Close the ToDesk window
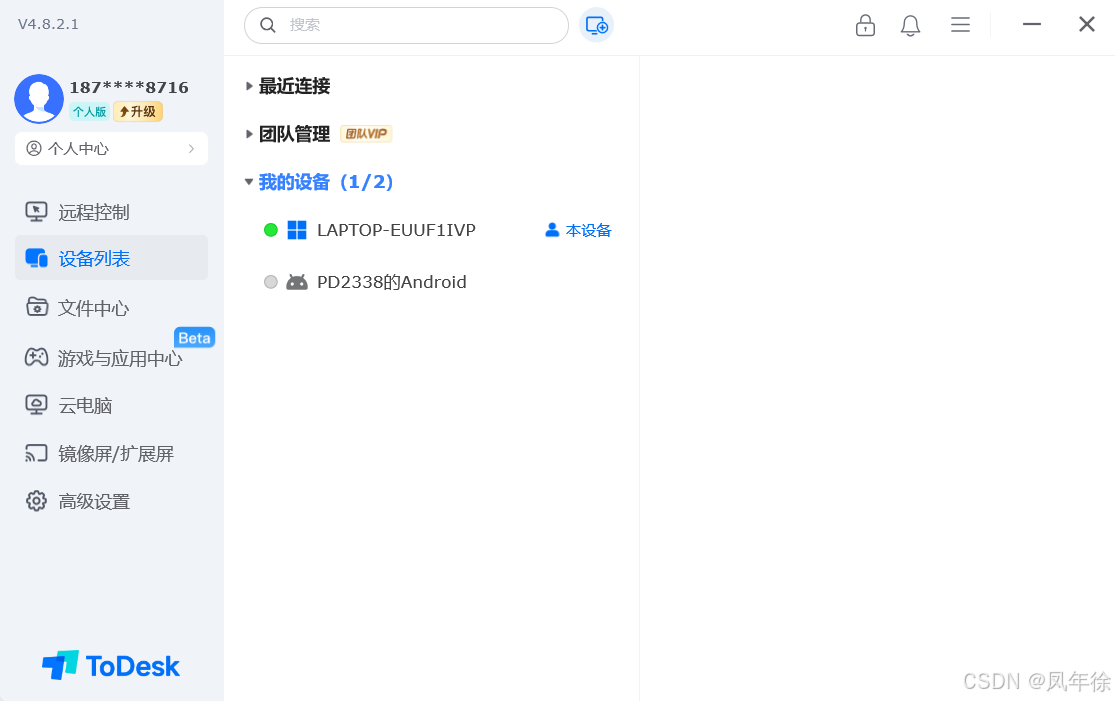Viewport: 1115px width, 701px height. (1086, 24)
